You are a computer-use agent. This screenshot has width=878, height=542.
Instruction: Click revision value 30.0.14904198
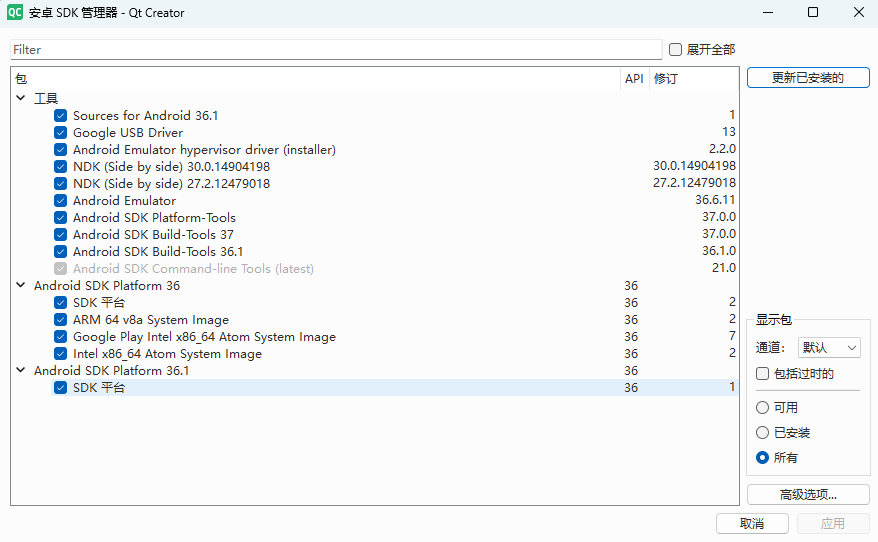pyautogui.click(x=694, y=166)
